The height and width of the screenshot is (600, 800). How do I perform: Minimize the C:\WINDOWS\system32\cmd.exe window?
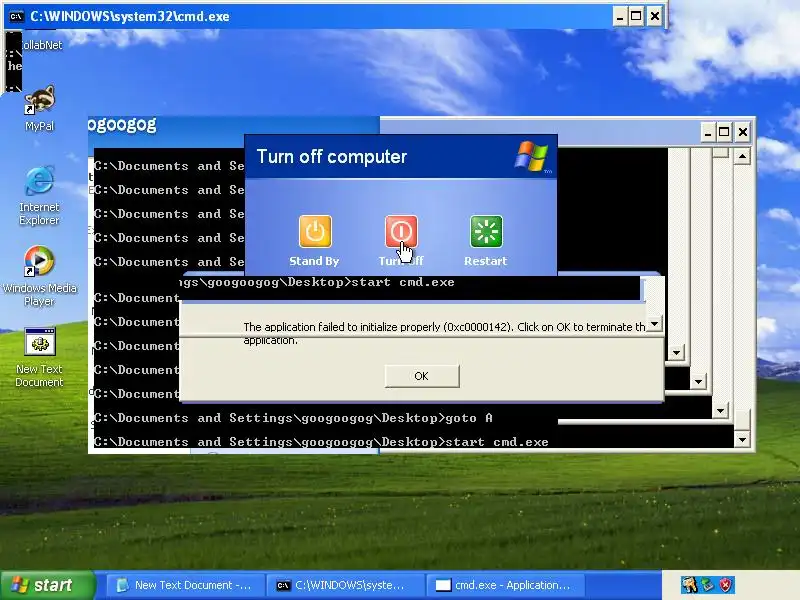(619, 16)
